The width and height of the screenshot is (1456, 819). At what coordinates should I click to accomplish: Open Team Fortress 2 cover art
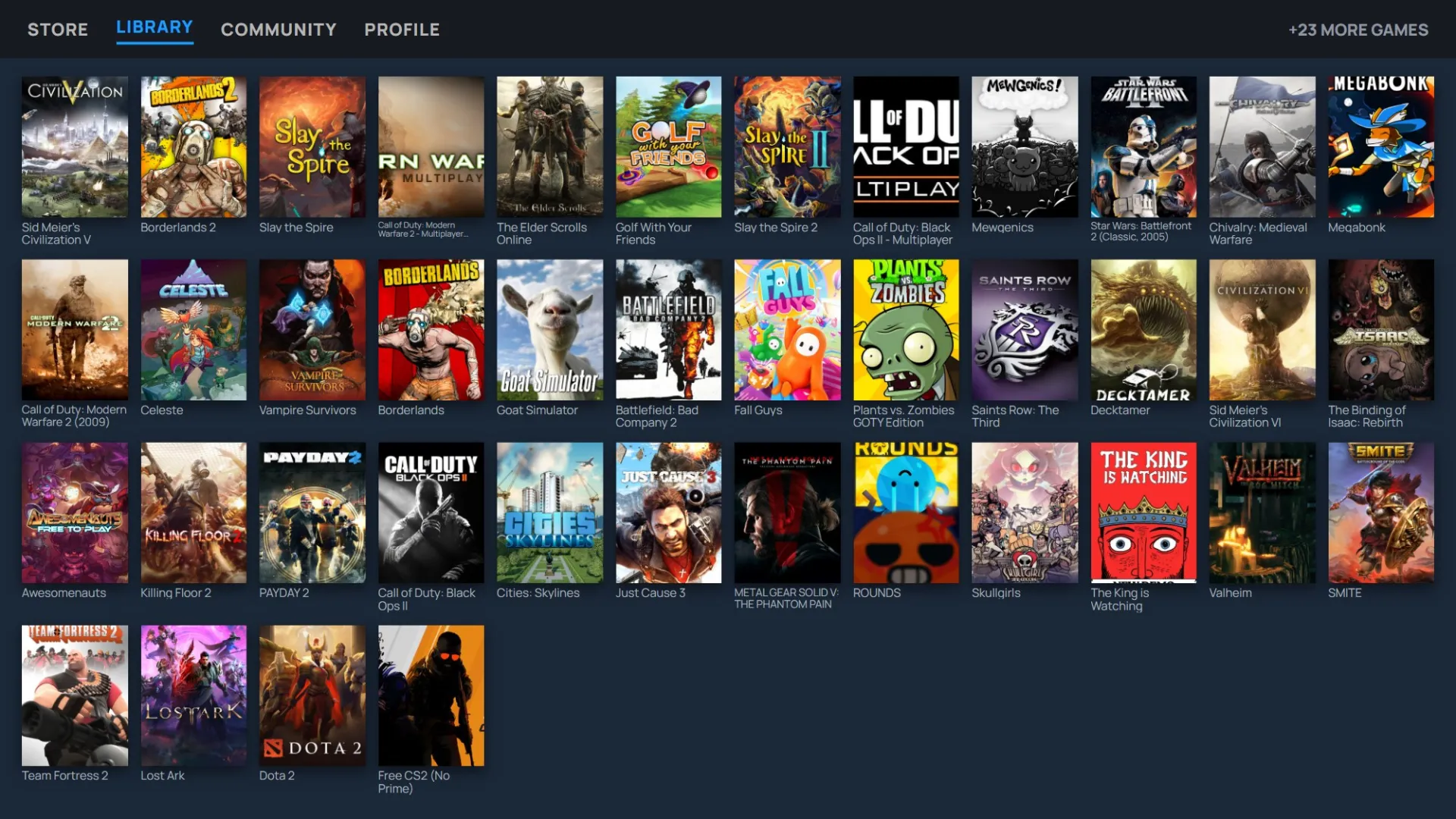pyautogui.click(x=75, y=695)
